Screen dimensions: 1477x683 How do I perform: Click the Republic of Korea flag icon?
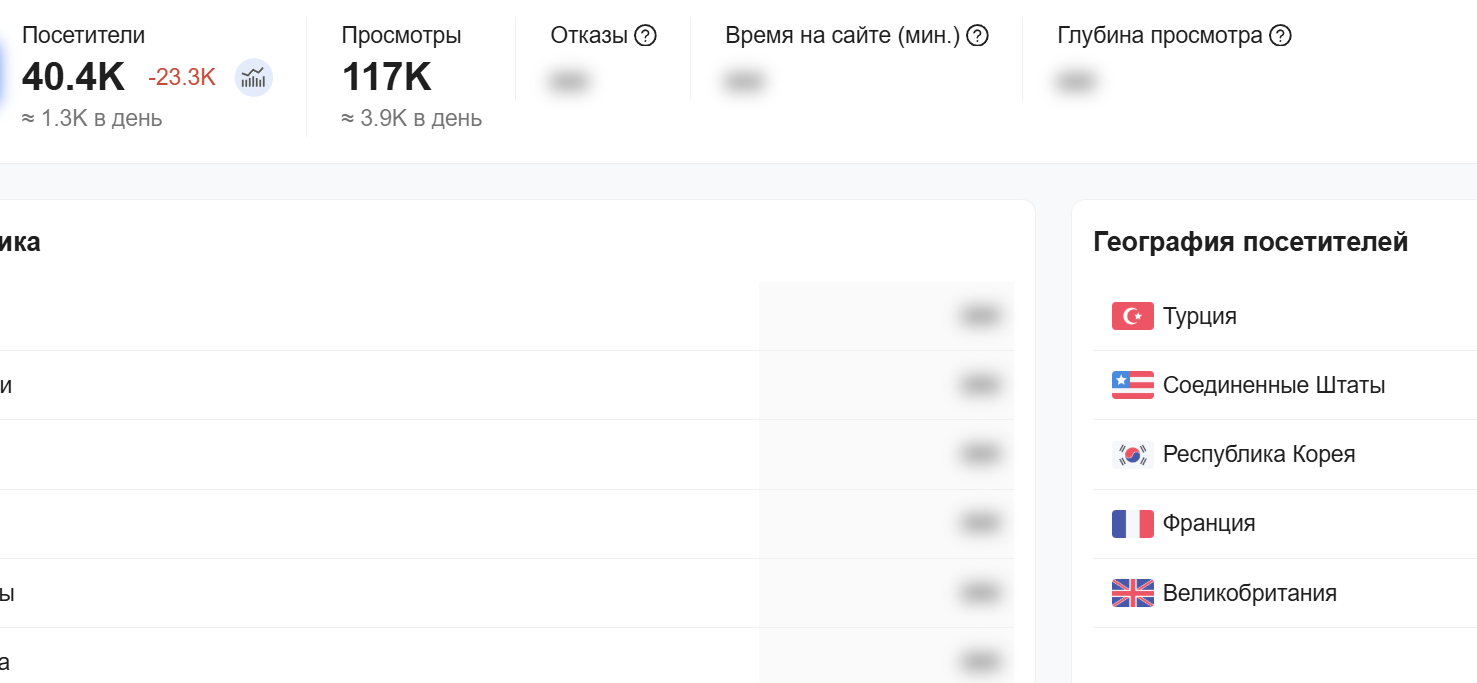pos(1132,454)
